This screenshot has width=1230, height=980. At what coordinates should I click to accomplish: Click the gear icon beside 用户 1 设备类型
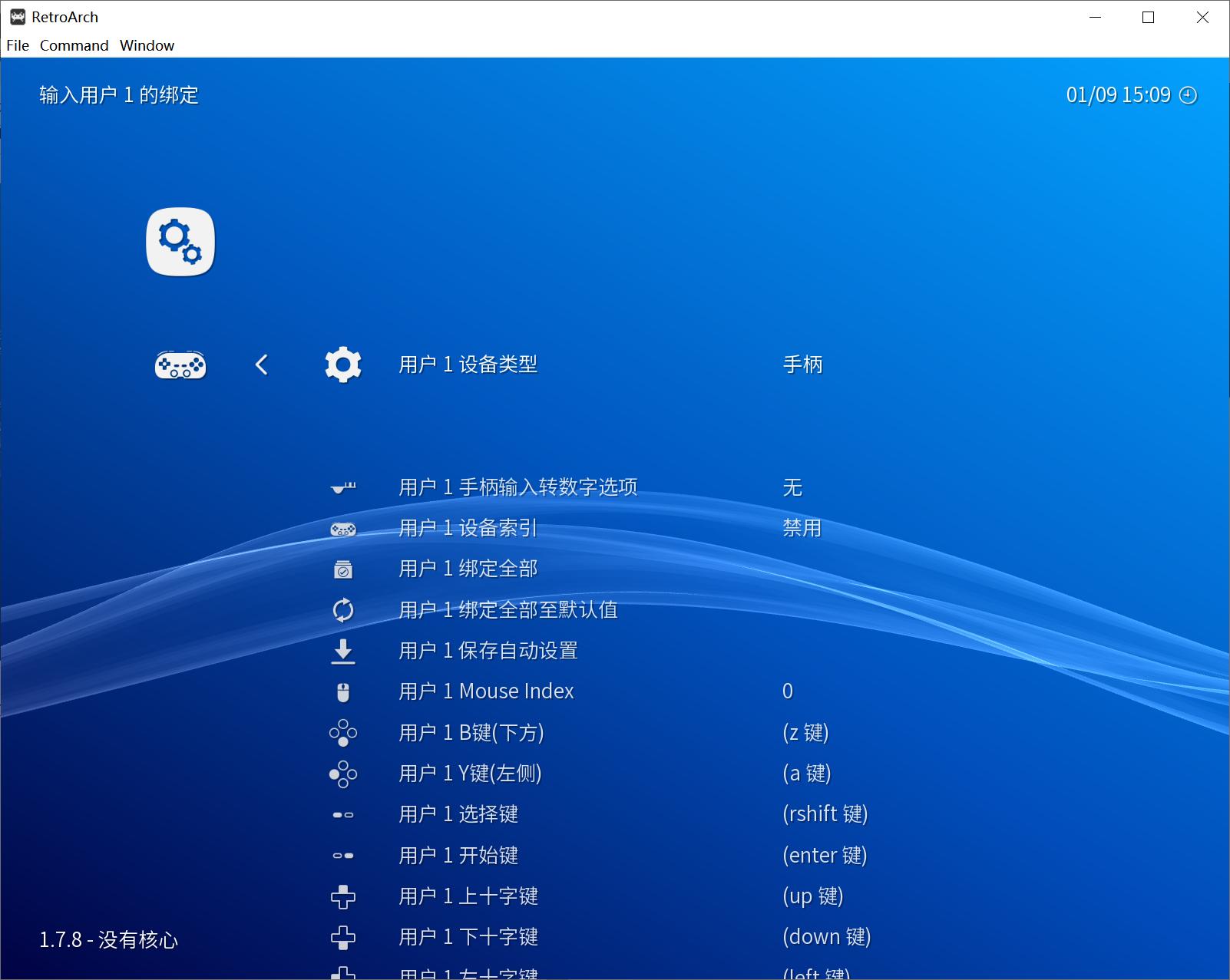343,365
